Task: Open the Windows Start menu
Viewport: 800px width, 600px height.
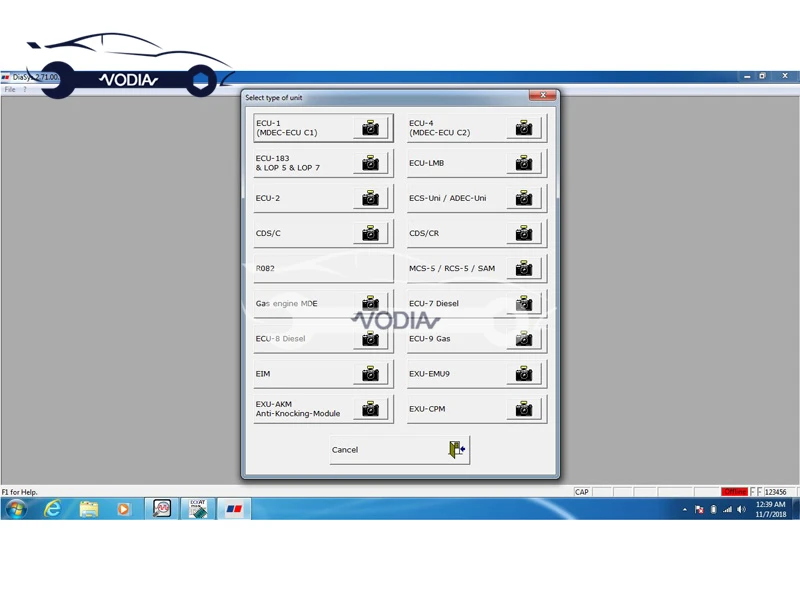Action: click(x=16, y=509)
